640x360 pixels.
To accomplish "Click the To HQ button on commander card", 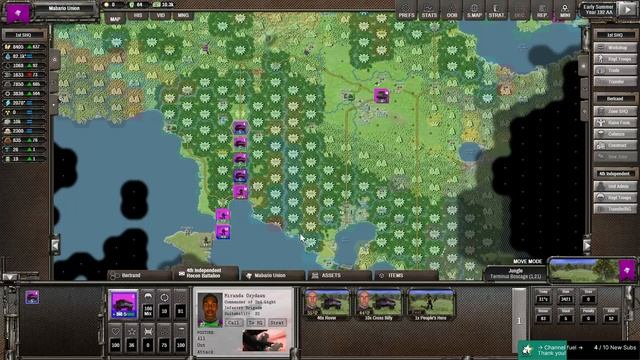I will (x=256, y=322).
